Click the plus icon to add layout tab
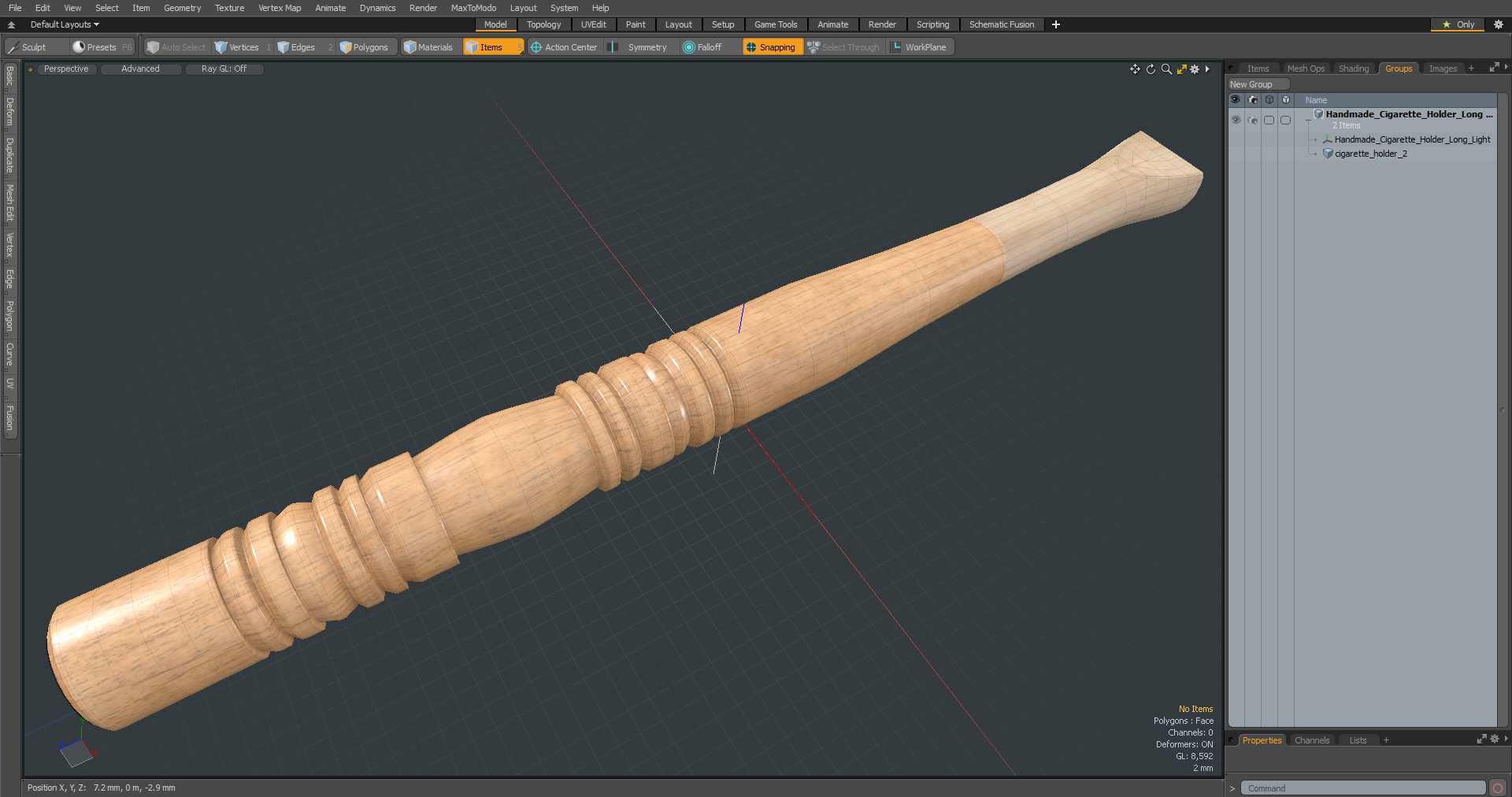 [x=1056, y=24]
